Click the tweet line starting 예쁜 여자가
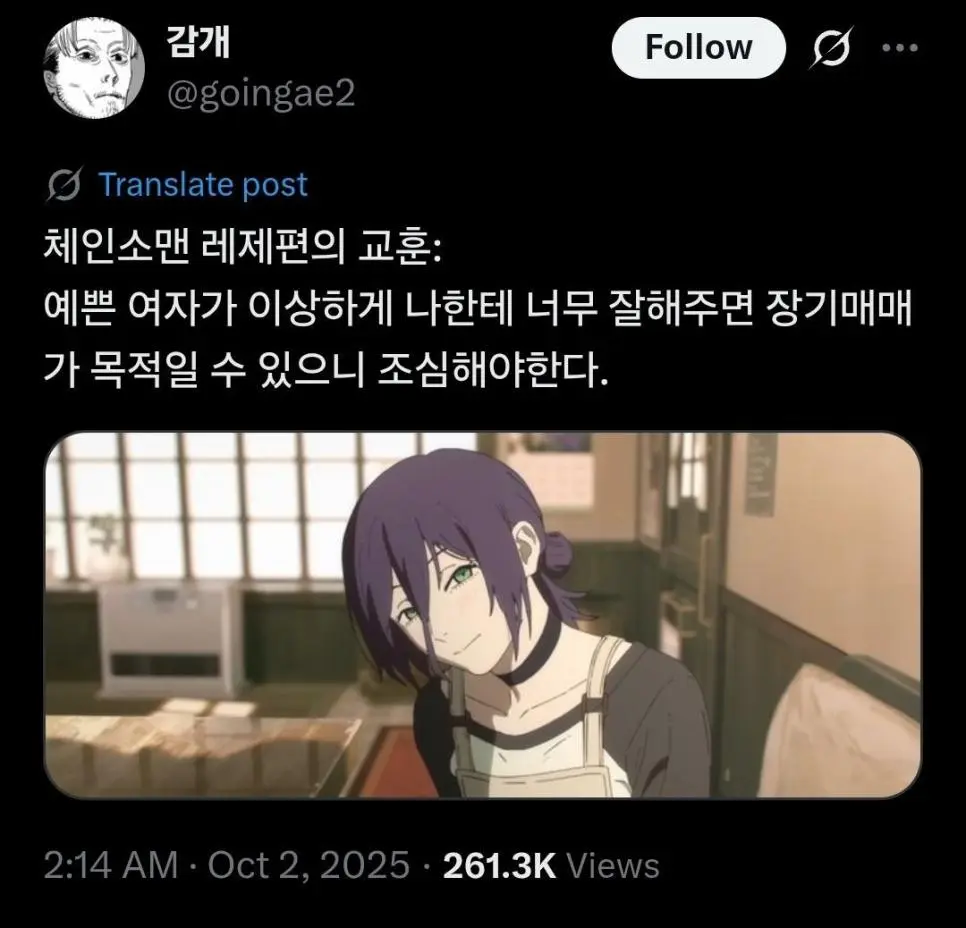Image resolution: width=966 pixels, height=928 pixels. (478, 307)
